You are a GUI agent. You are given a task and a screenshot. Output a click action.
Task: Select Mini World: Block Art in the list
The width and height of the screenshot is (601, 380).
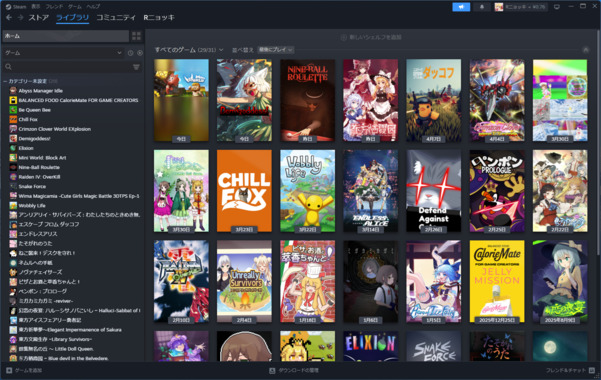[x=42, y=158]
